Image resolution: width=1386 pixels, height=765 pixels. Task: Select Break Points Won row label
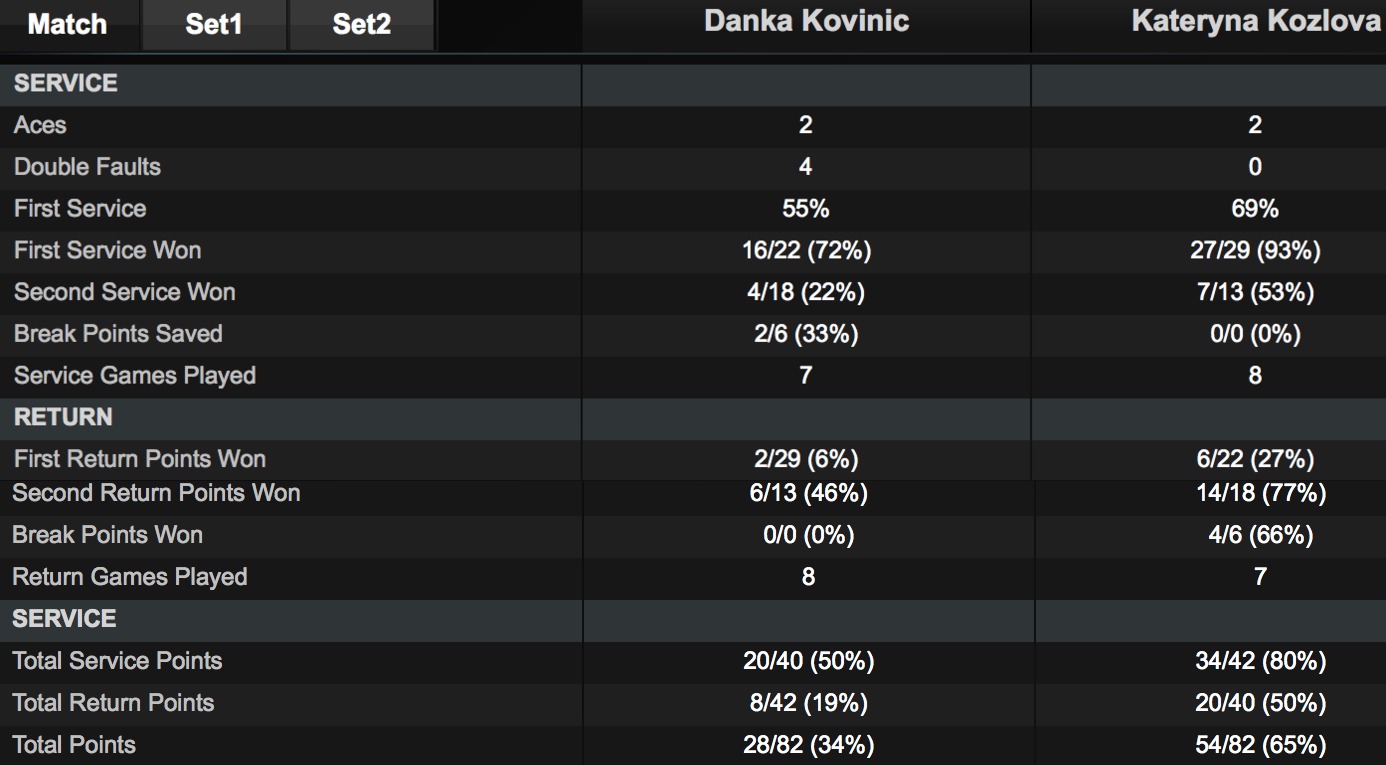(107, 535)
